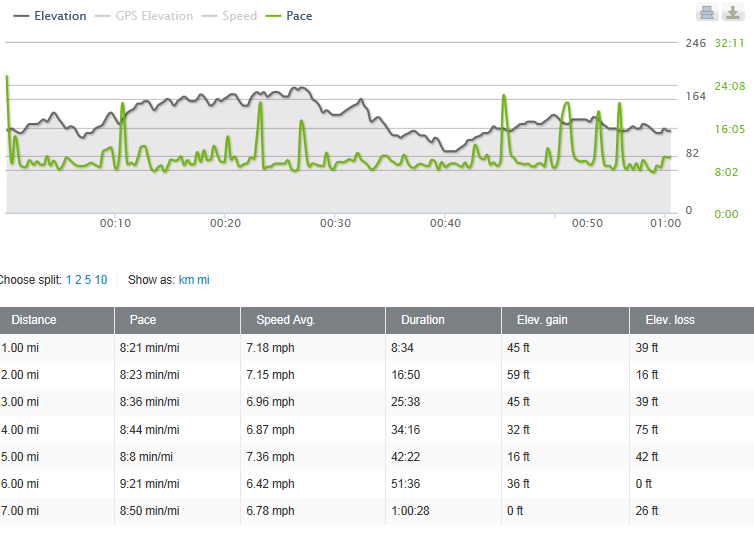This screenshot has height=537, width=754.
Task: Choose split of 2
Action: 78,280
